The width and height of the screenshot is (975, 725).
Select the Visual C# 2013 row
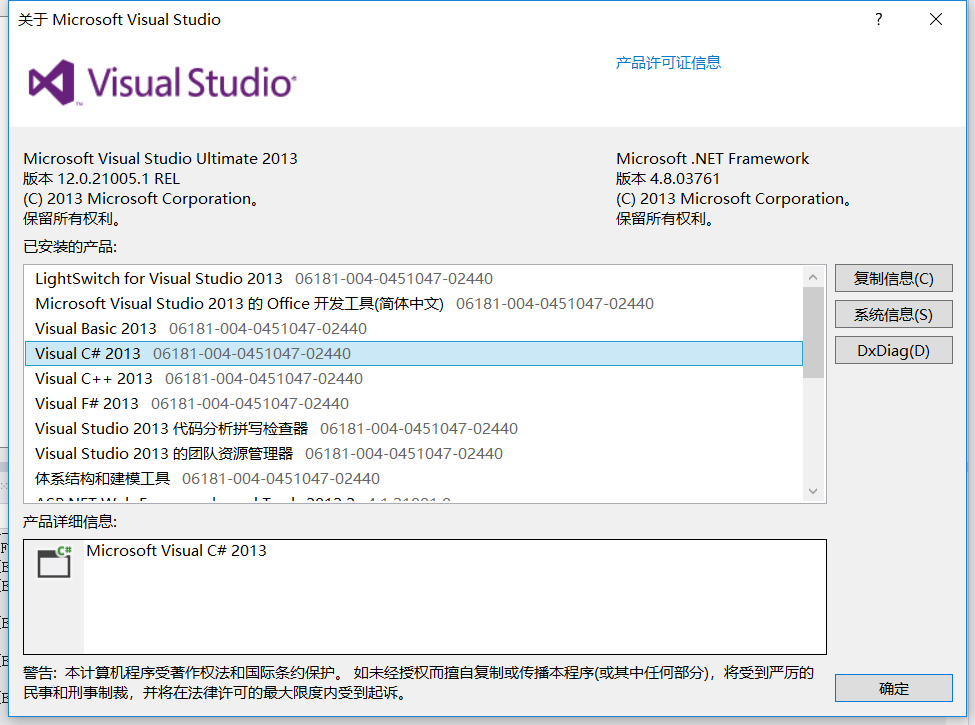[x=414, y=353]
